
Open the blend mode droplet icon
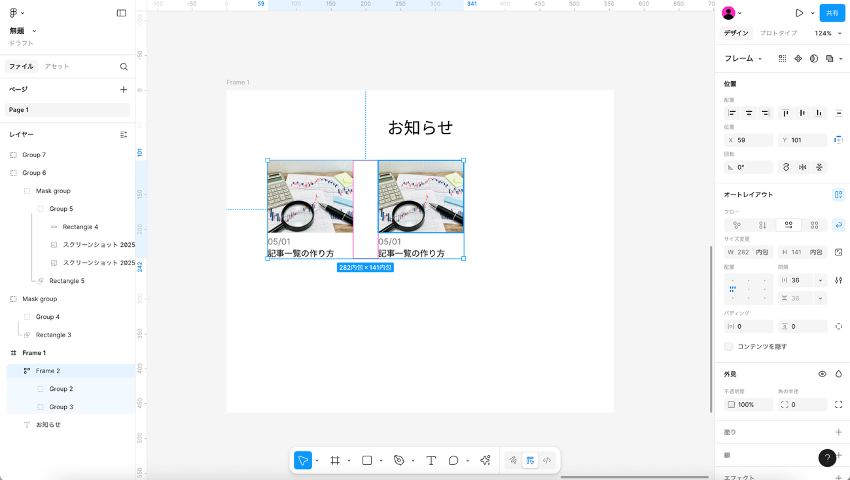839,374
